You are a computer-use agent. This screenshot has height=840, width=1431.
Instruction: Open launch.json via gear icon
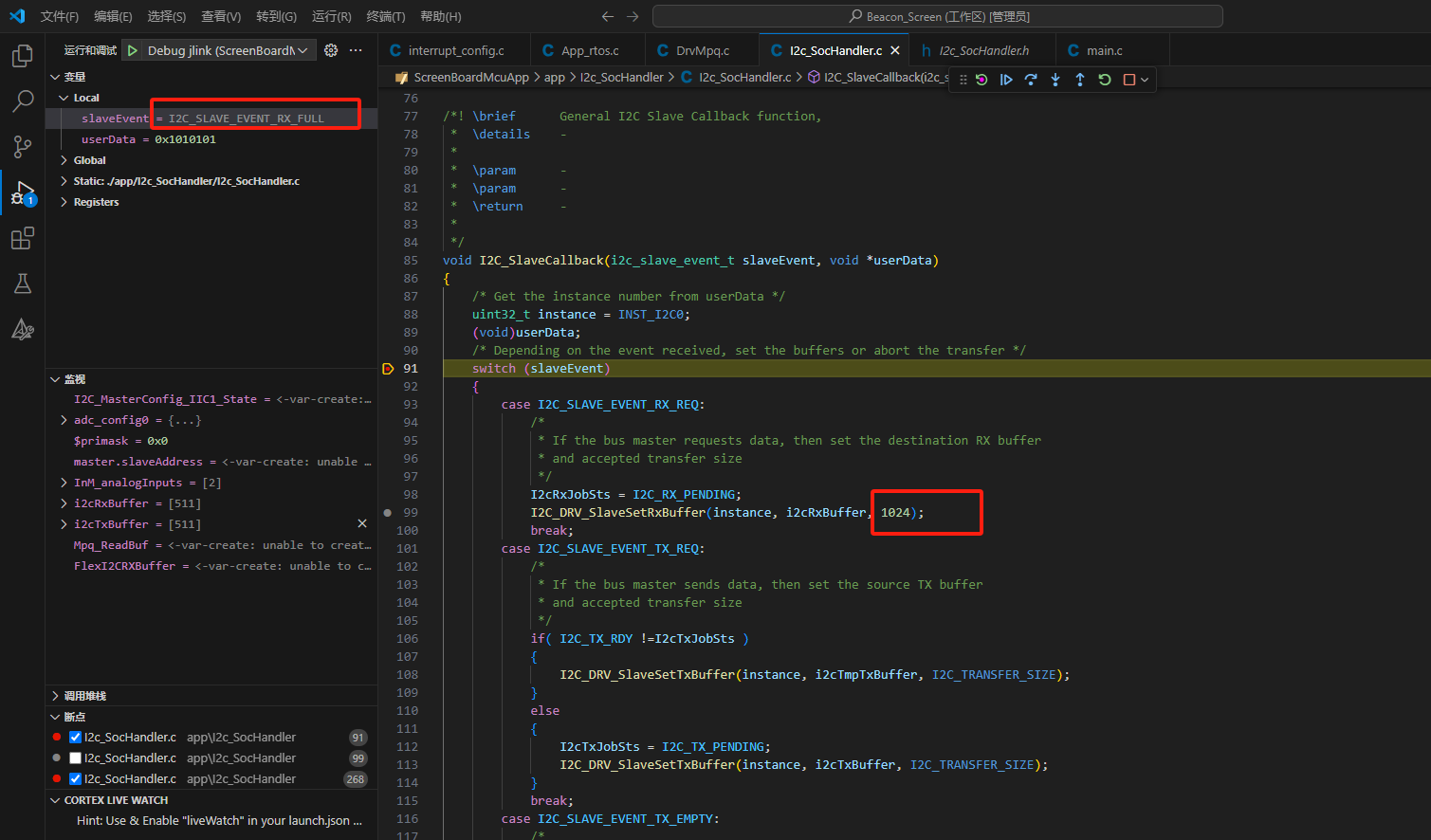[331, 50]
